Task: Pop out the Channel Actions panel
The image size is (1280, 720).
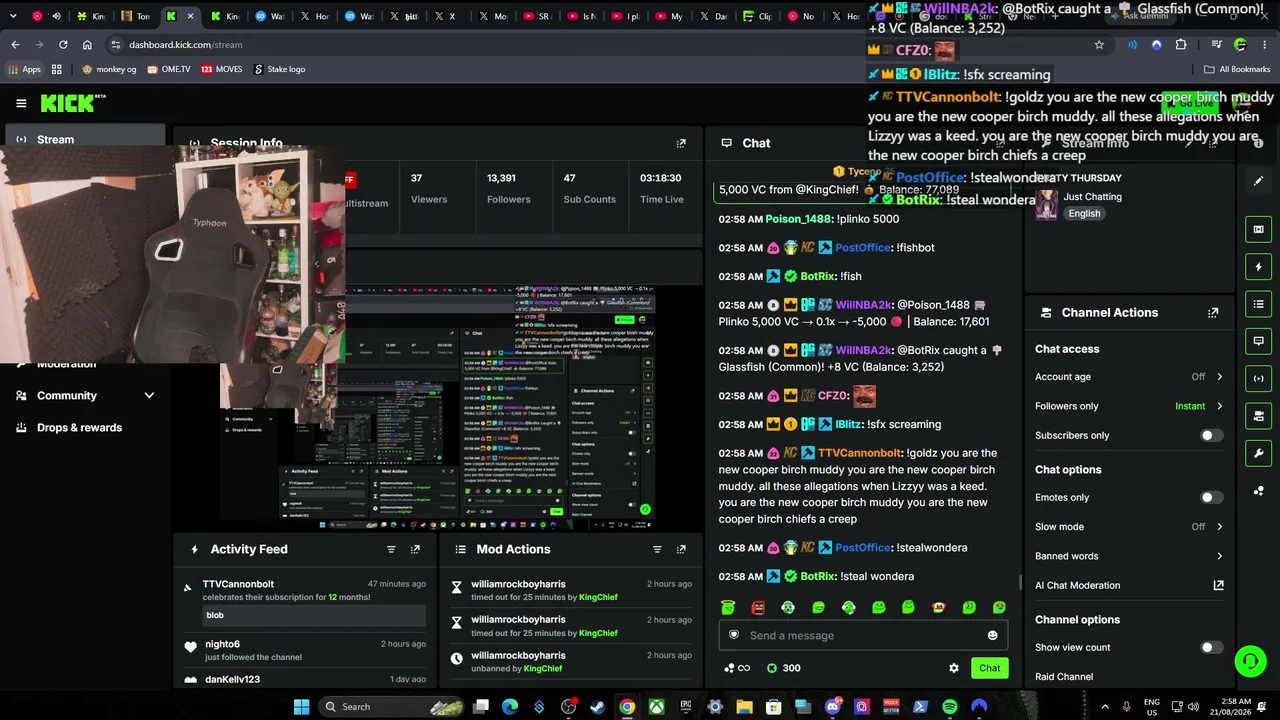Action: click(1213, 313)
